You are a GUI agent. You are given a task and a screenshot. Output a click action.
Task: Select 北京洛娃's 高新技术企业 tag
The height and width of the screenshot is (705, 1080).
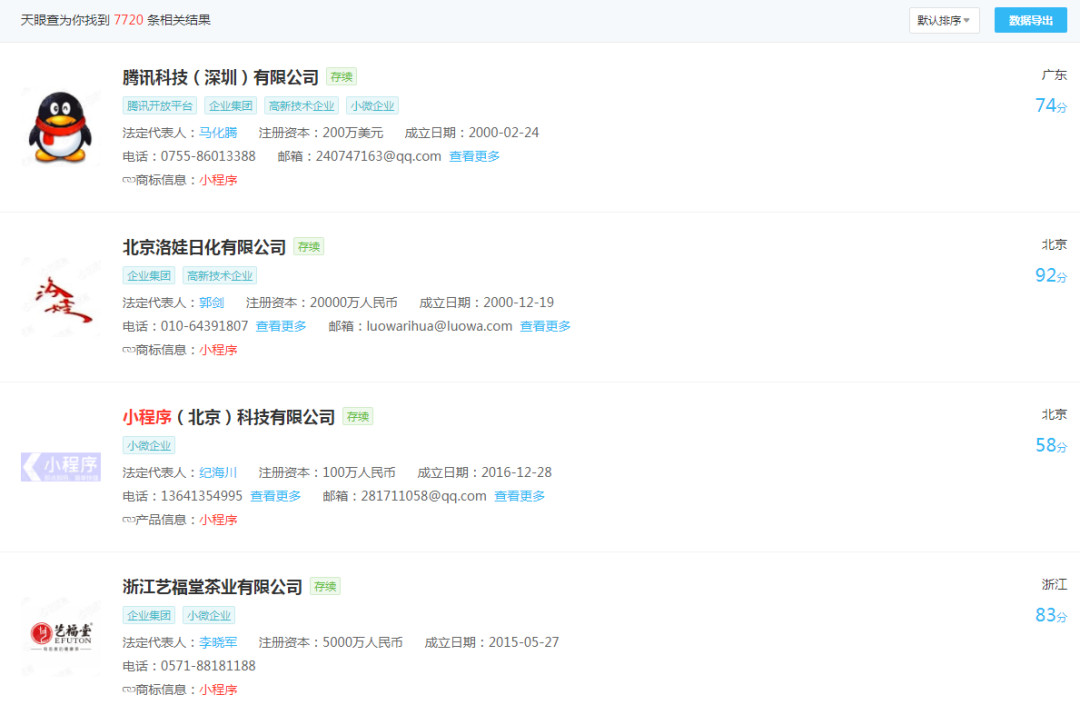[220, 276]
